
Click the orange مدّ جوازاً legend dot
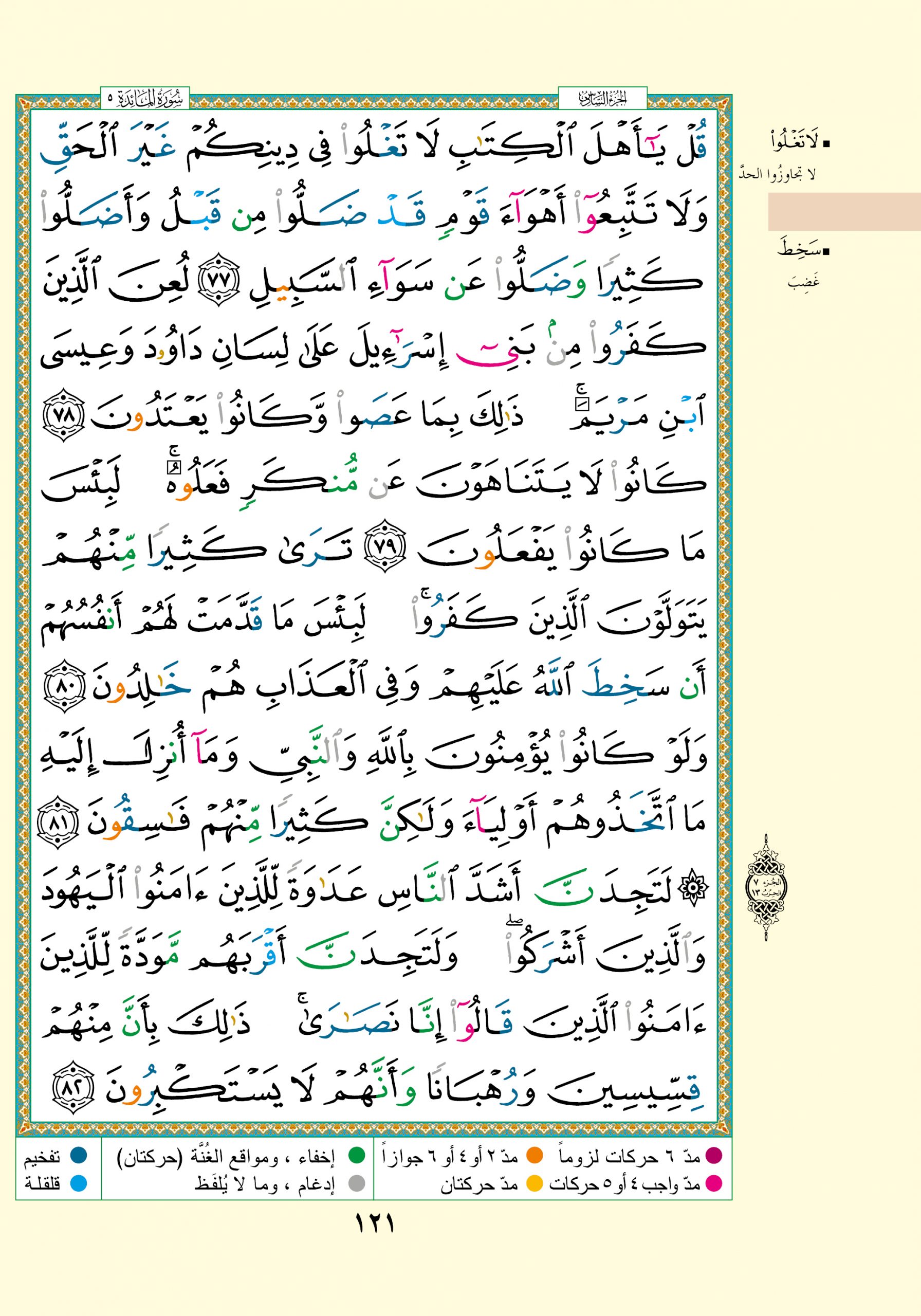534,1156
